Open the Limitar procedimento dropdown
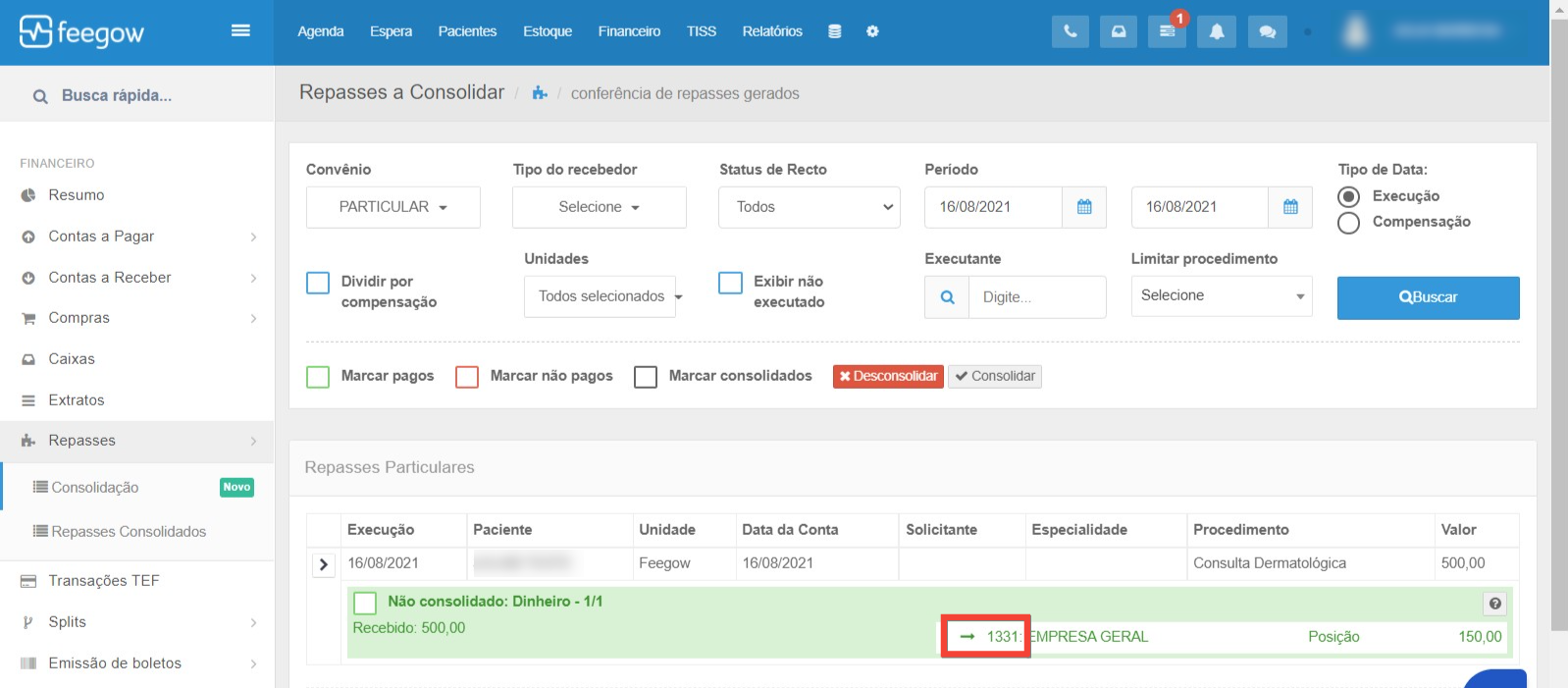 (x=1222, y=295)
